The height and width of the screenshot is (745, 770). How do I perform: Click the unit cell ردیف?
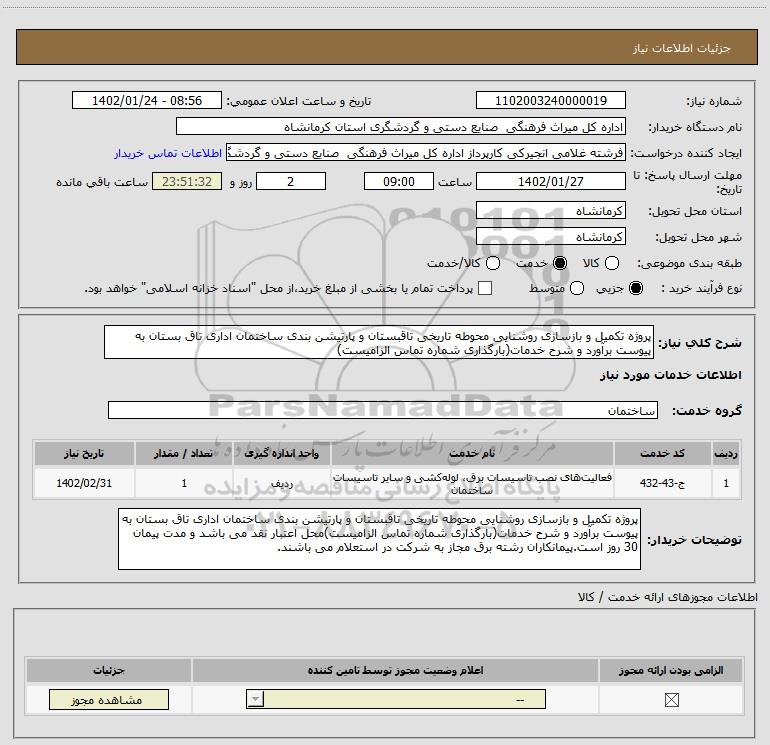[282, 483]
